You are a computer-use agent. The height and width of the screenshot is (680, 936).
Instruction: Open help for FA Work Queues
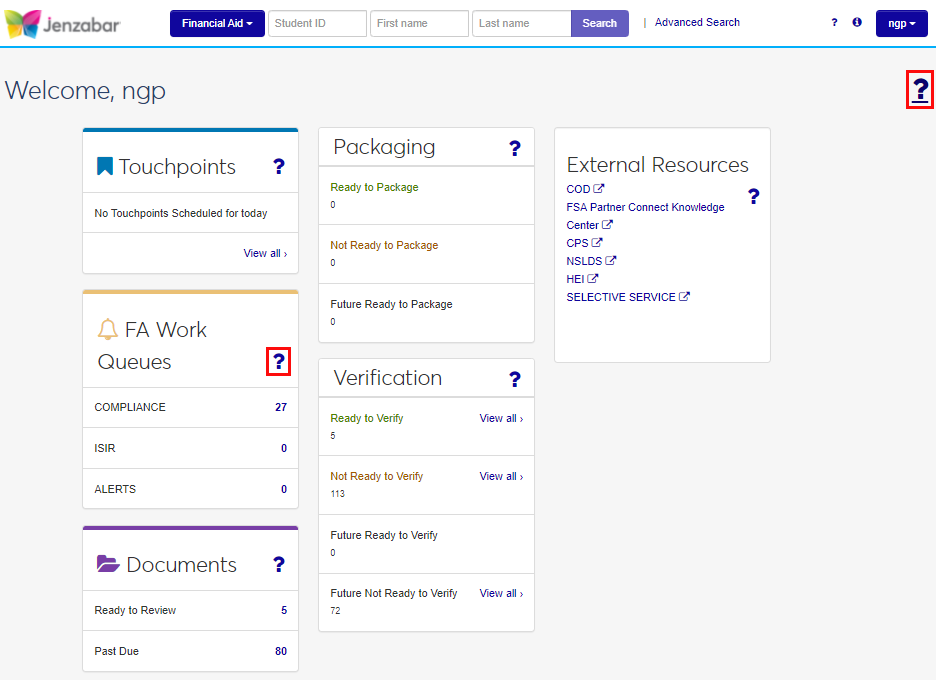pos(279,362)
